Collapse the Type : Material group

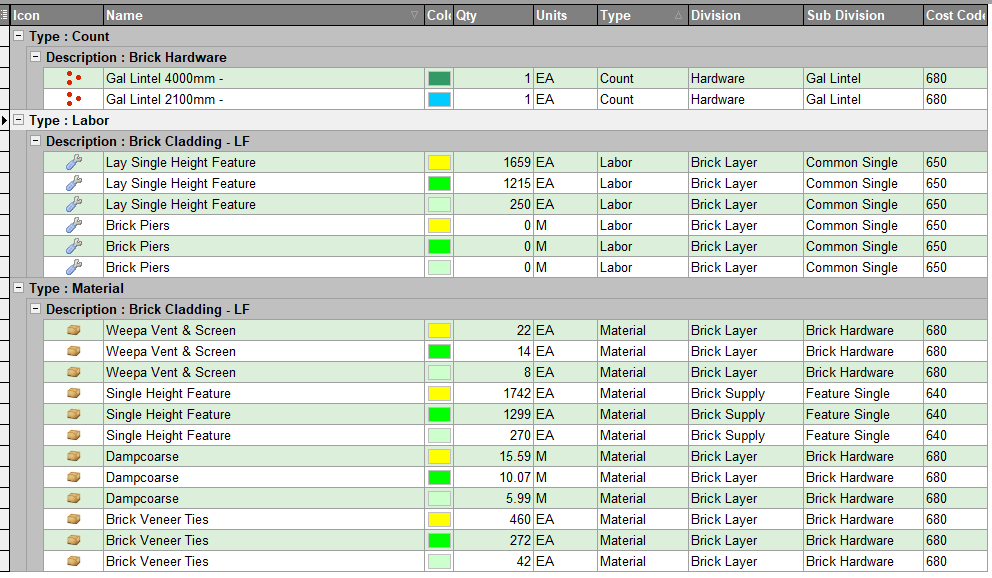click(x=19, y=288)
